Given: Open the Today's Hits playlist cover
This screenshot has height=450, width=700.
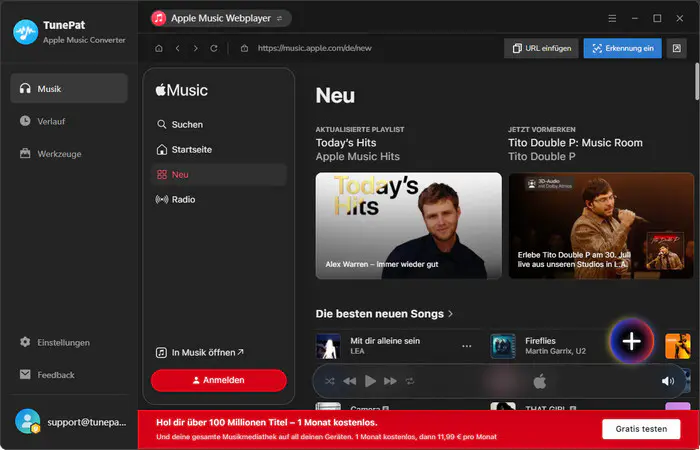Looking at the screenshot, I should click(408, 225).
